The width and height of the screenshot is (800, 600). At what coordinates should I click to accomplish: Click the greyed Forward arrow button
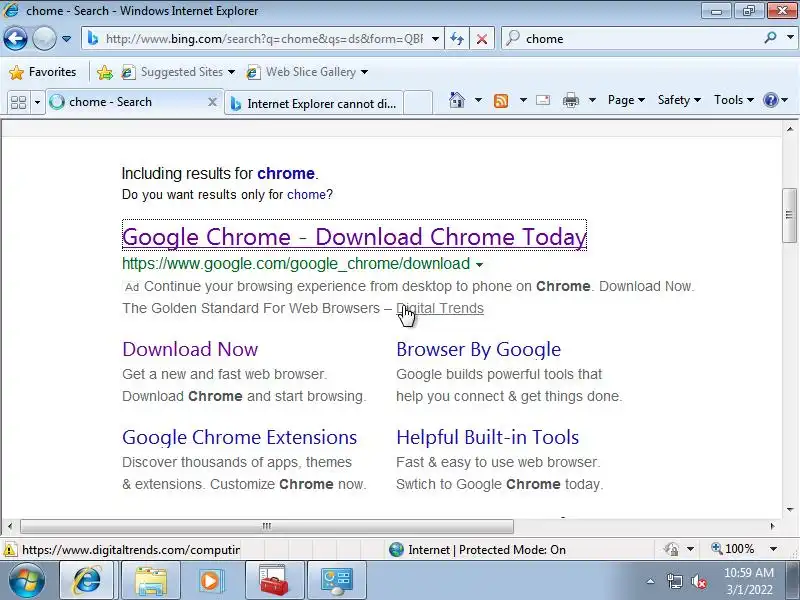pyautogui.click(x=44, y=39)
